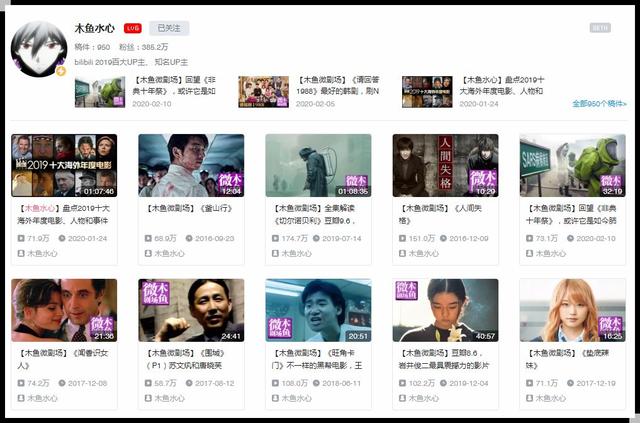Open 《闻香识女人》 video thumbnail
The image size is (640, 423).
tap(64, 310)
